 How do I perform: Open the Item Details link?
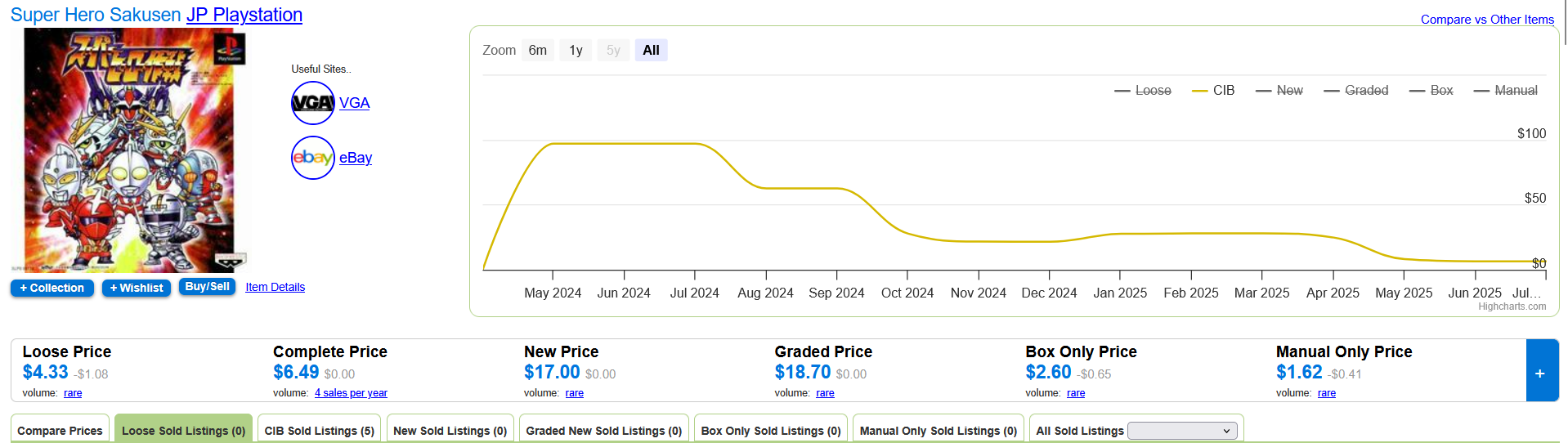[275, 287]
